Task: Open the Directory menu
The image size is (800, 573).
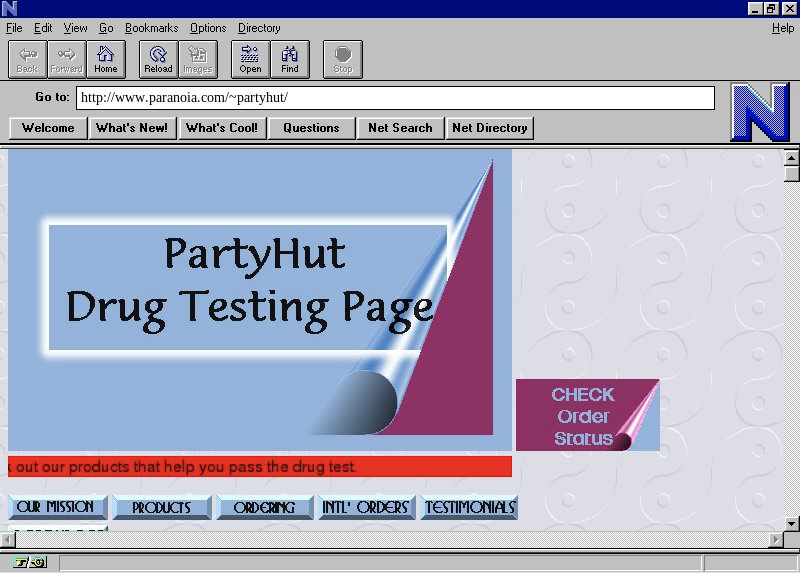Action: [259, 28]
